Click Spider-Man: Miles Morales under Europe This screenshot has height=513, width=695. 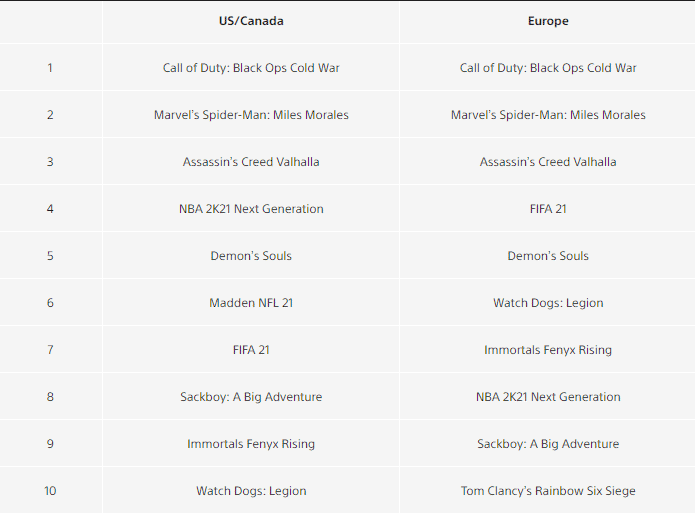pos(548,115)
